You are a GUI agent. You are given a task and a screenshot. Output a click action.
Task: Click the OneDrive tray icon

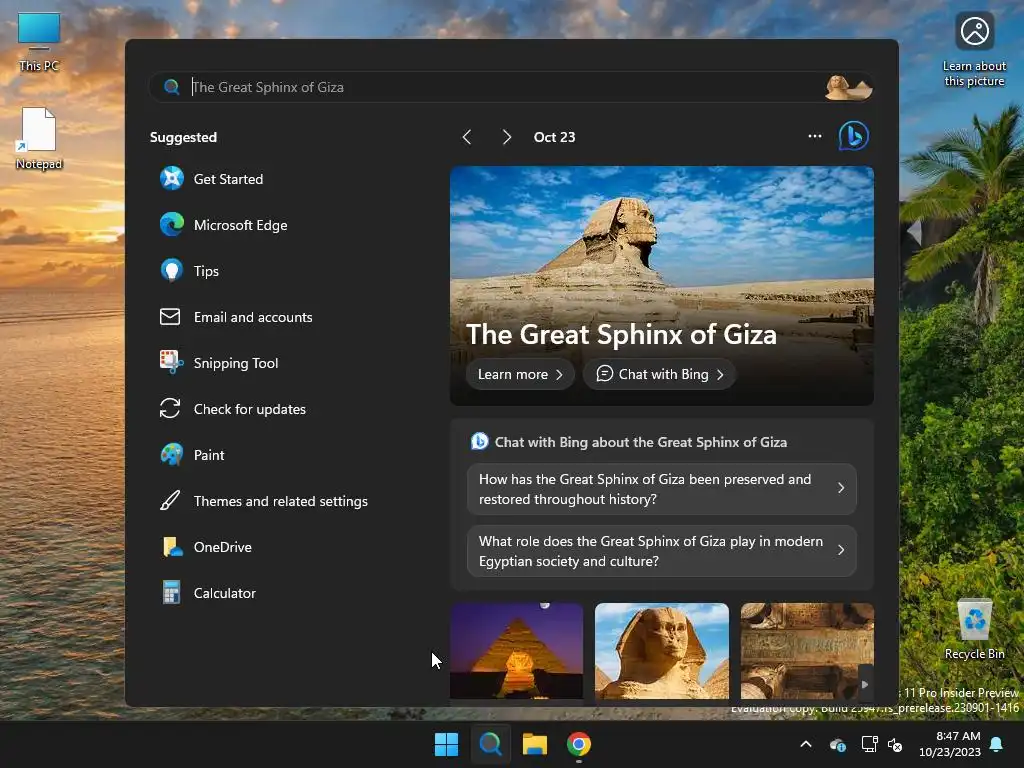tap(838, 744)
